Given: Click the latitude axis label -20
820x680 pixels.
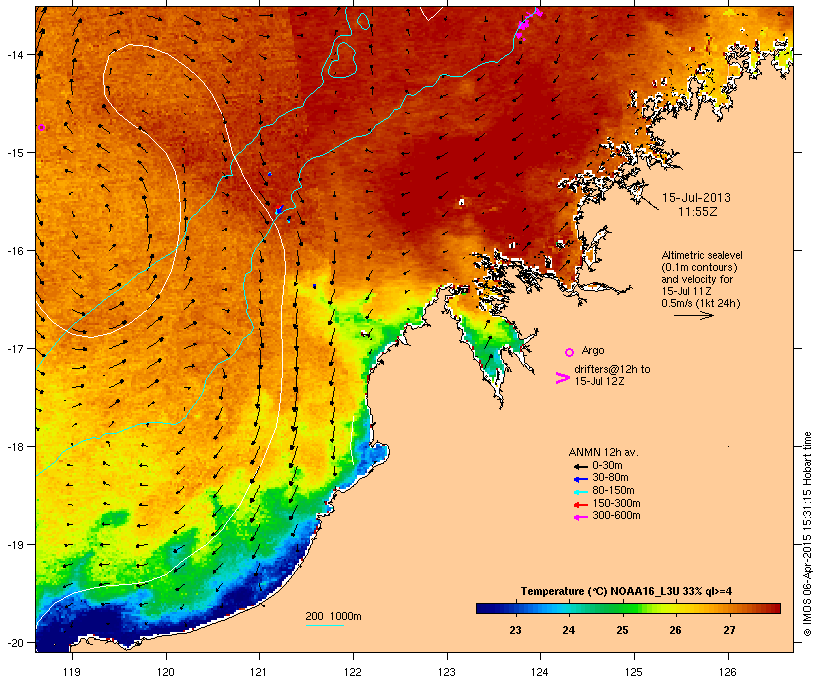Looking at the screenshot, I should 15,642.
